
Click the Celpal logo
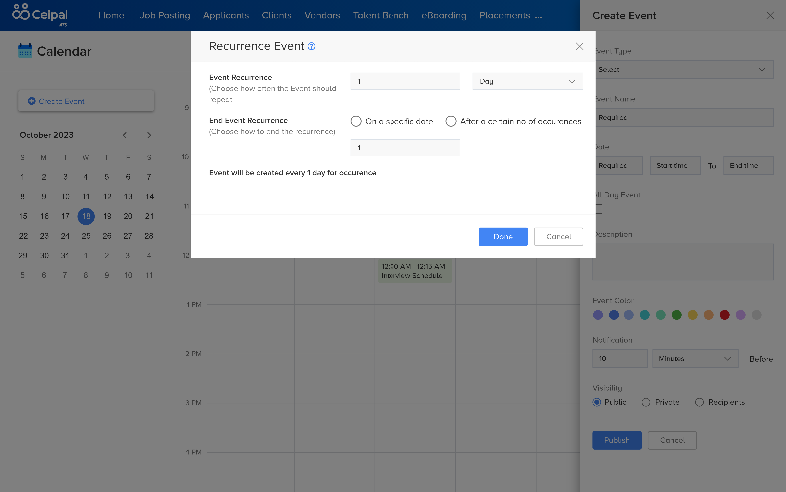point(40,15)
